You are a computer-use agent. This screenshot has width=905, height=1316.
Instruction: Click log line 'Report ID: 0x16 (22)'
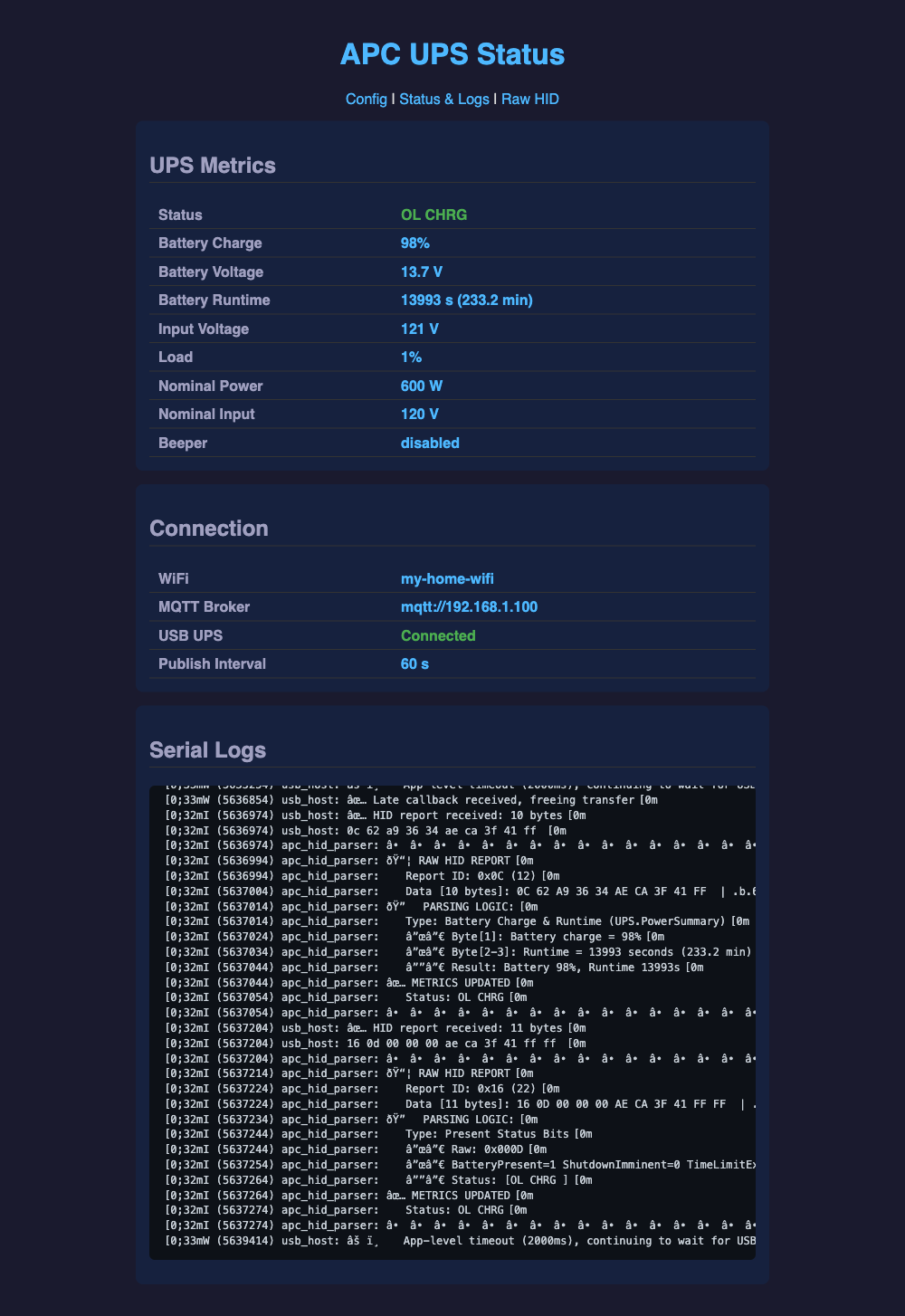(362, 1089)
